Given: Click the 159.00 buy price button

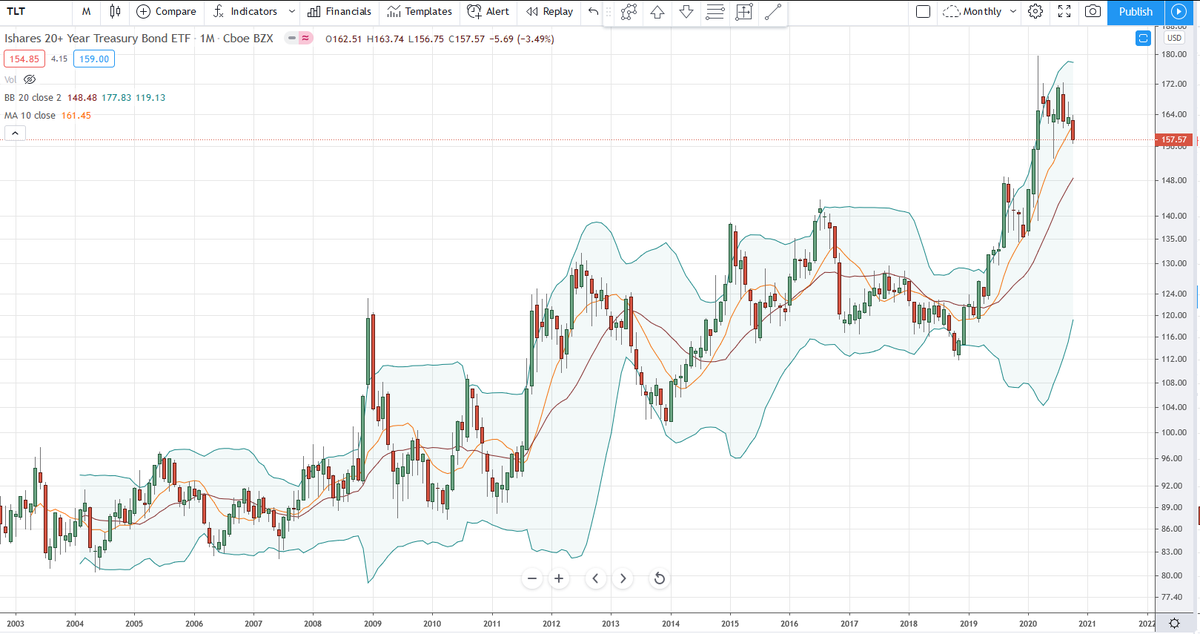Looking at the screenshot, I should [95, 59].
